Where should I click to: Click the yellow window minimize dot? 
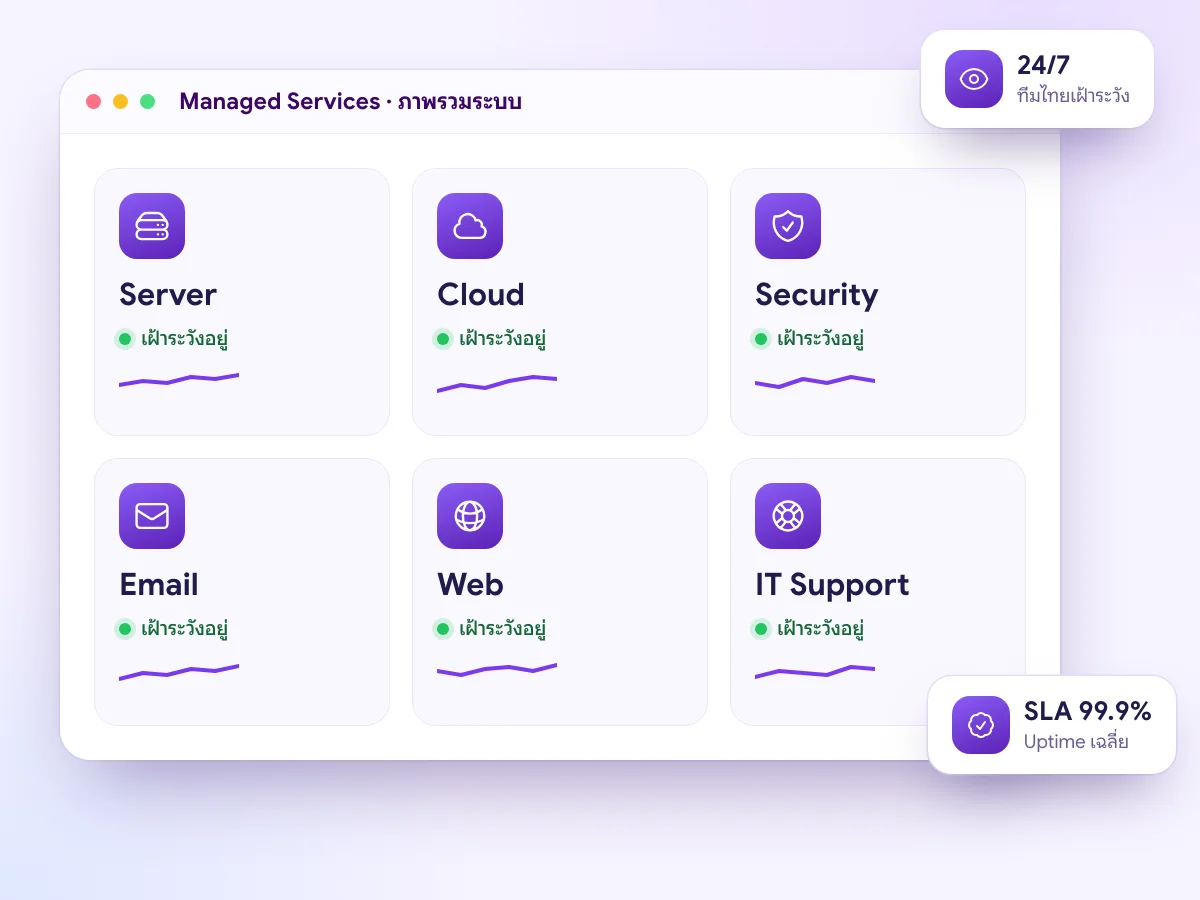120,102
